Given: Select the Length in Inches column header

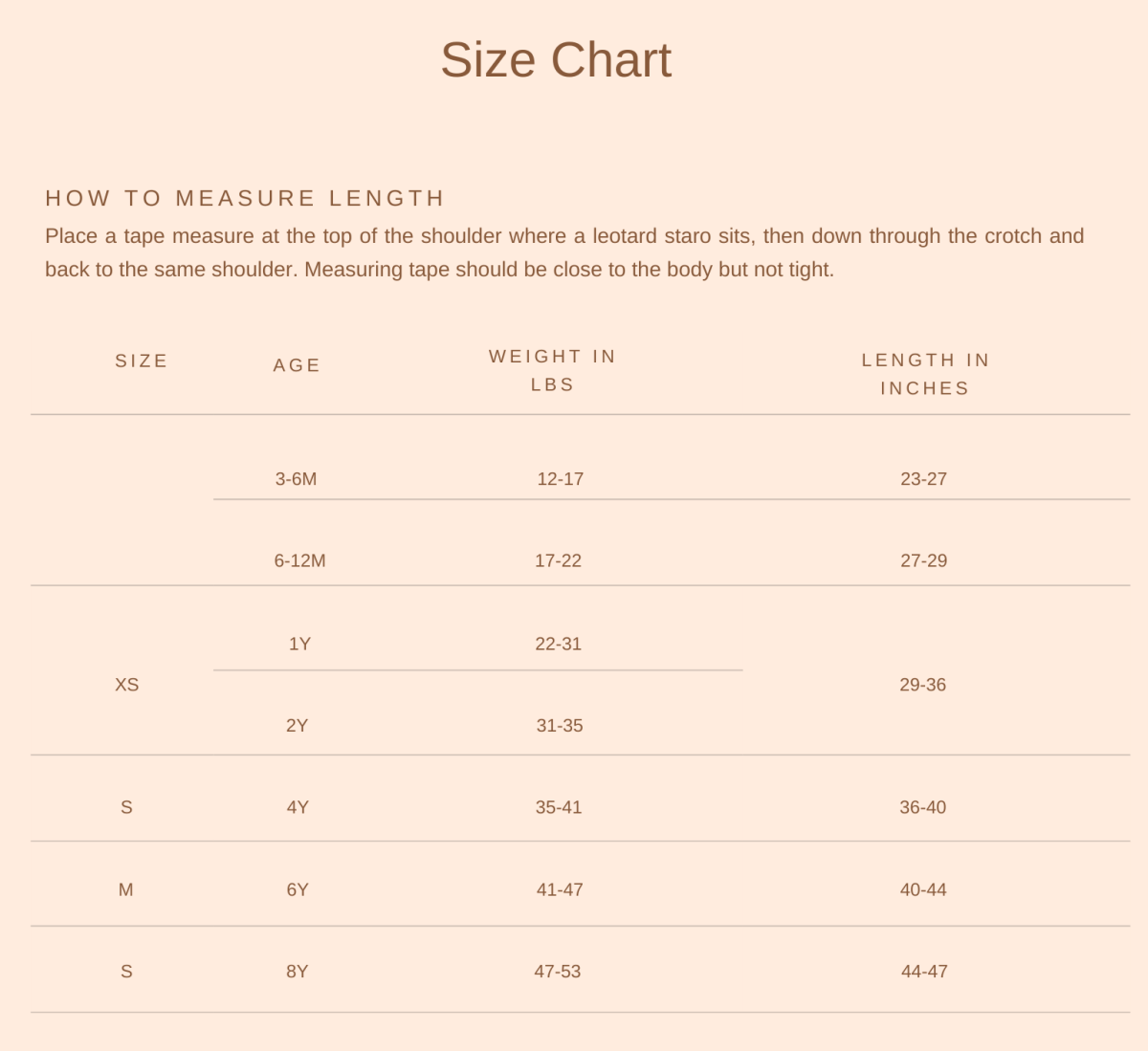Looking at the screenshot, I should click(x=925, y=374).
